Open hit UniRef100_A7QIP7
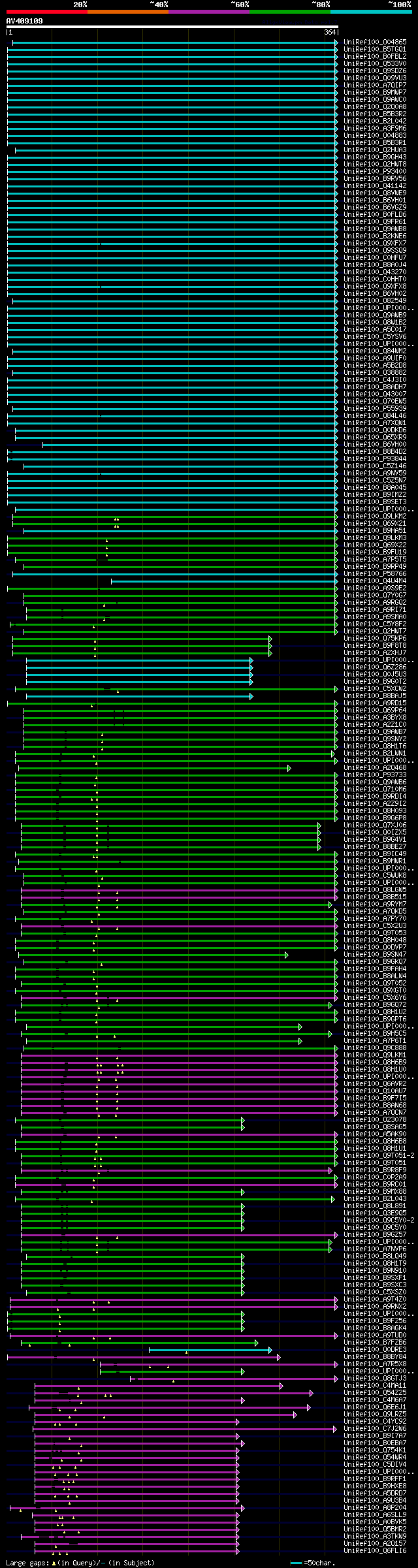 point(375,86)
